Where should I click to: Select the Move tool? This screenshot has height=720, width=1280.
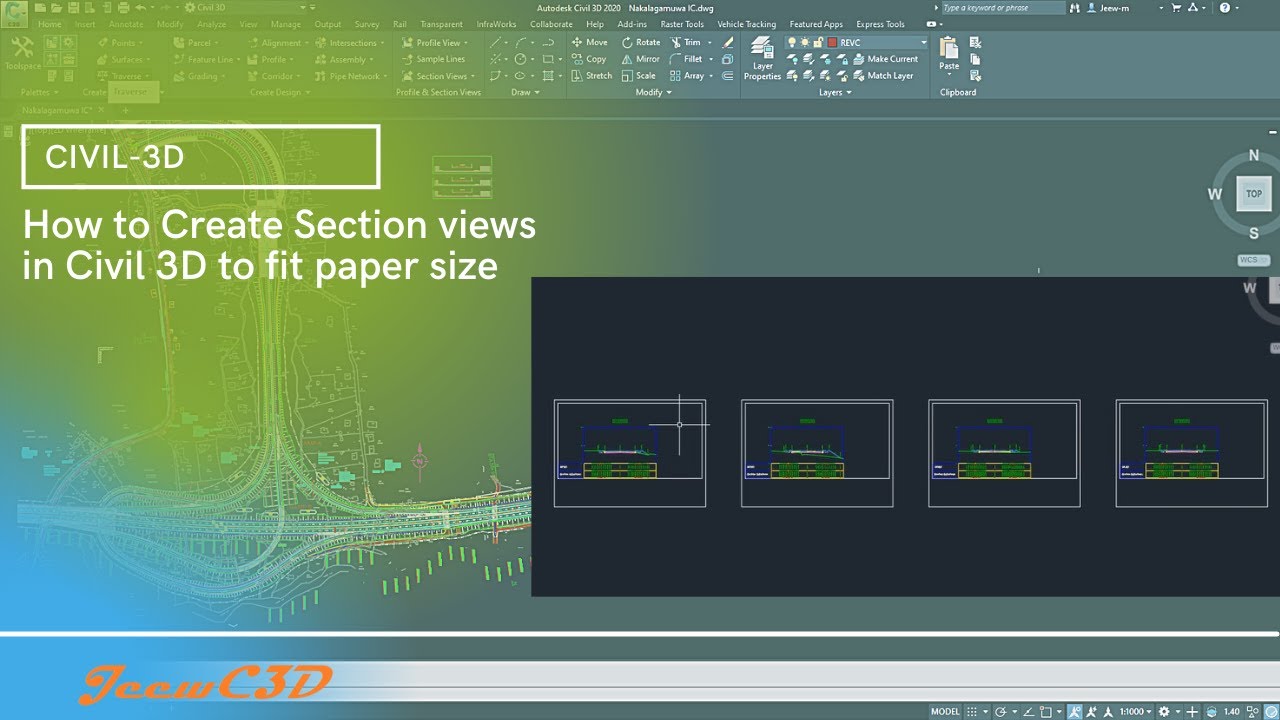click(x=590, y=42)
